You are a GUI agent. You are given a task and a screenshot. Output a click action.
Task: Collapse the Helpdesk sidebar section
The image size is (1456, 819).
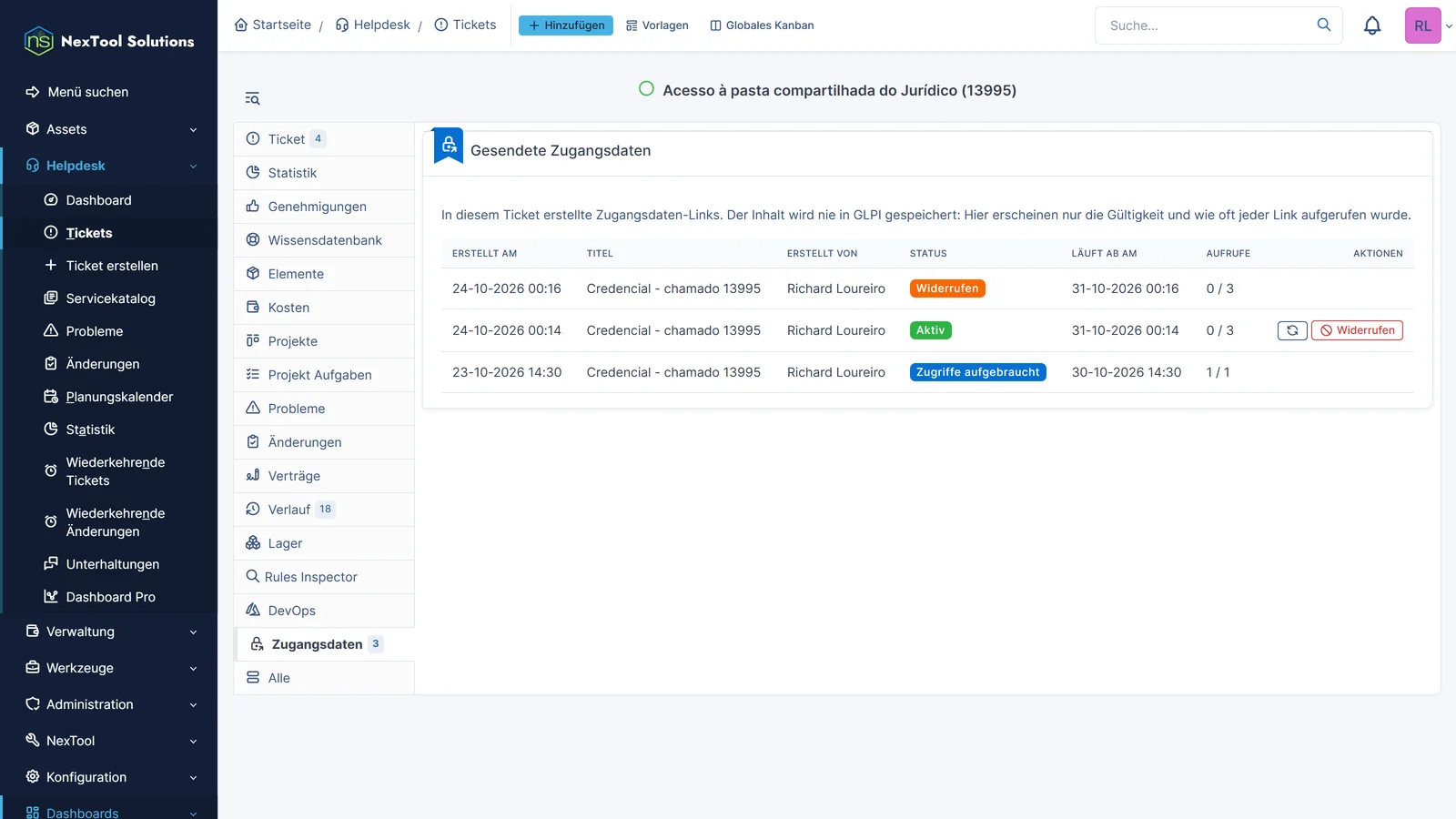coord(109,166)
